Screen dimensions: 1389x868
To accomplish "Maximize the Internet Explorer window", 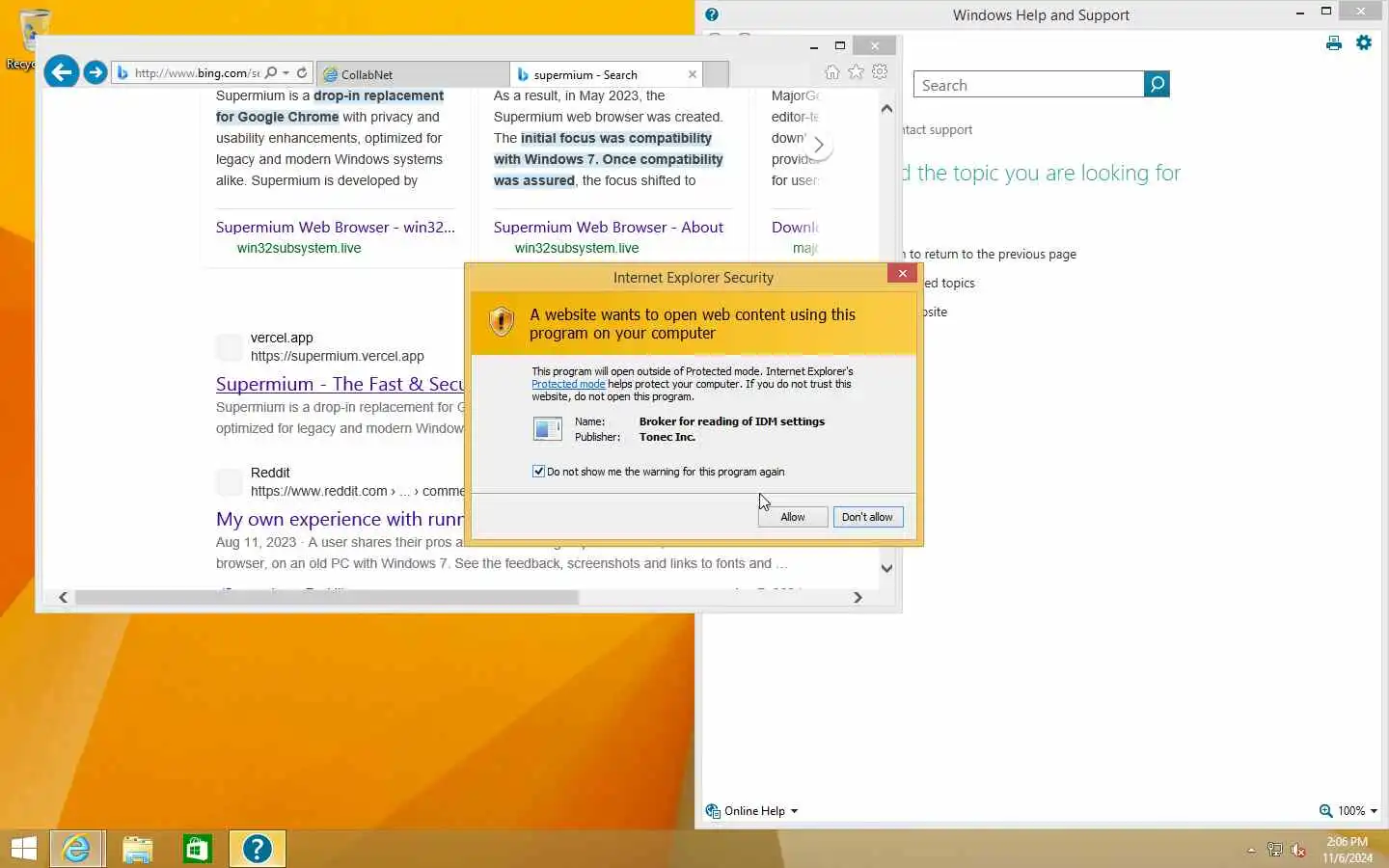I will tap(840, 46).
